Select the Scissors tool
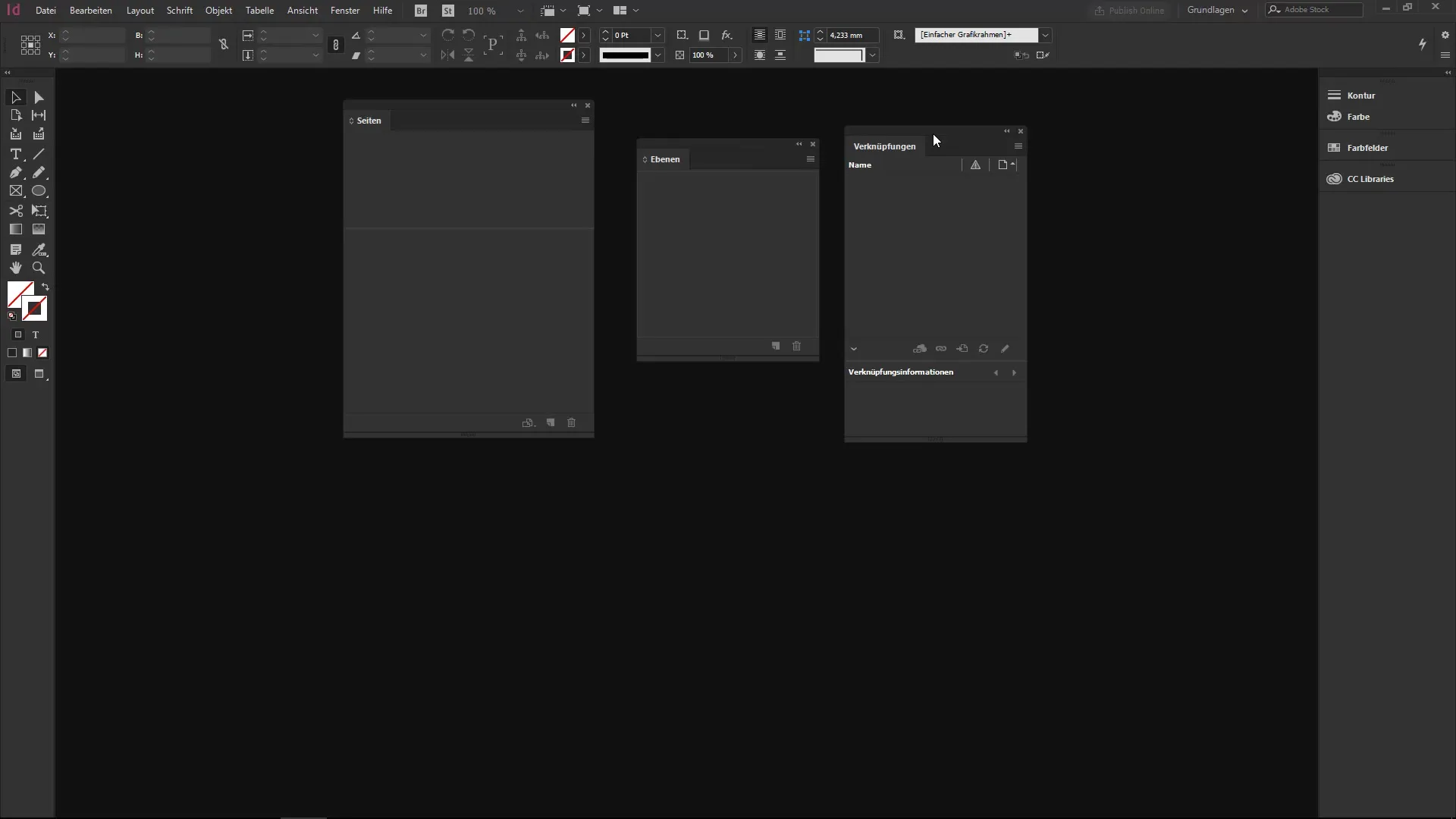This screenshot has width=1456, height=819. pyautogui.click(x=15, y=211)
